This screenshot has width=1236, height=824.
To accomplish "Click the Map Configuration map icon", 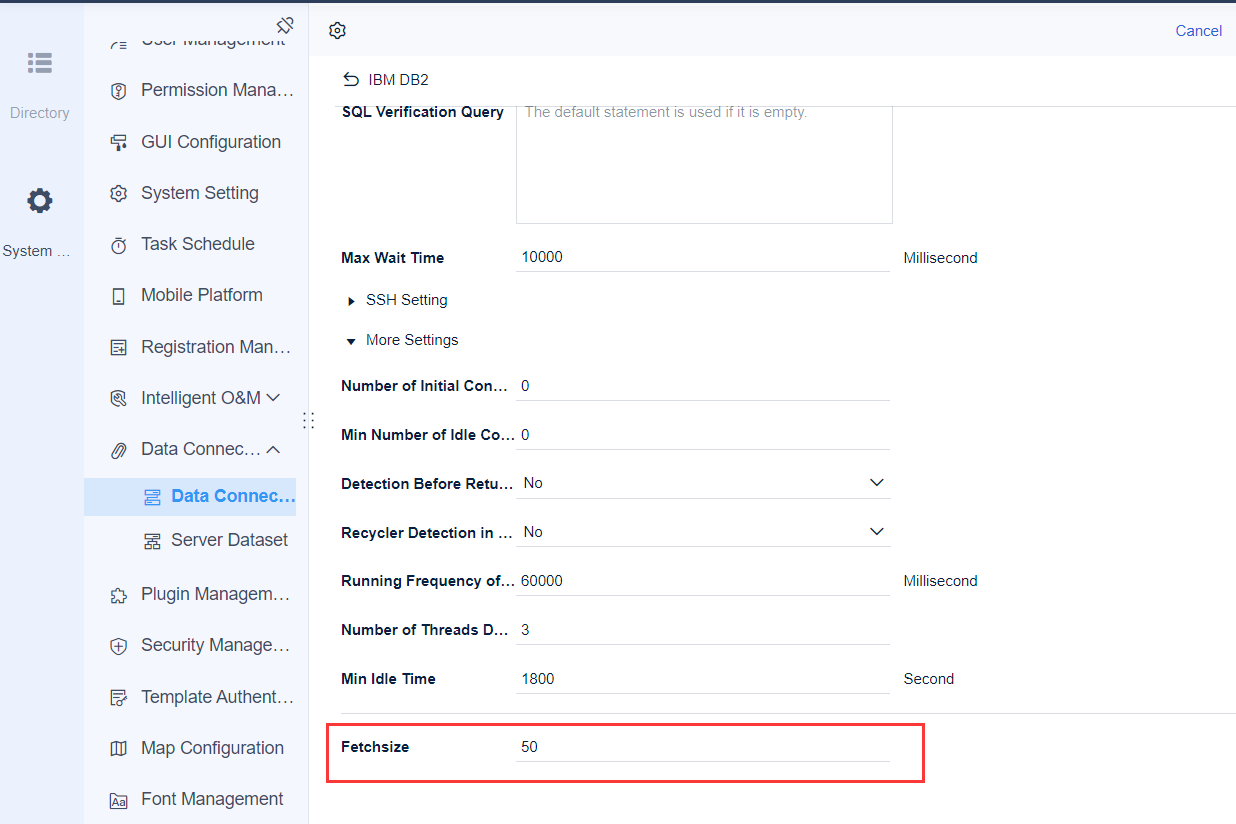I will click(x=119, y=749).
